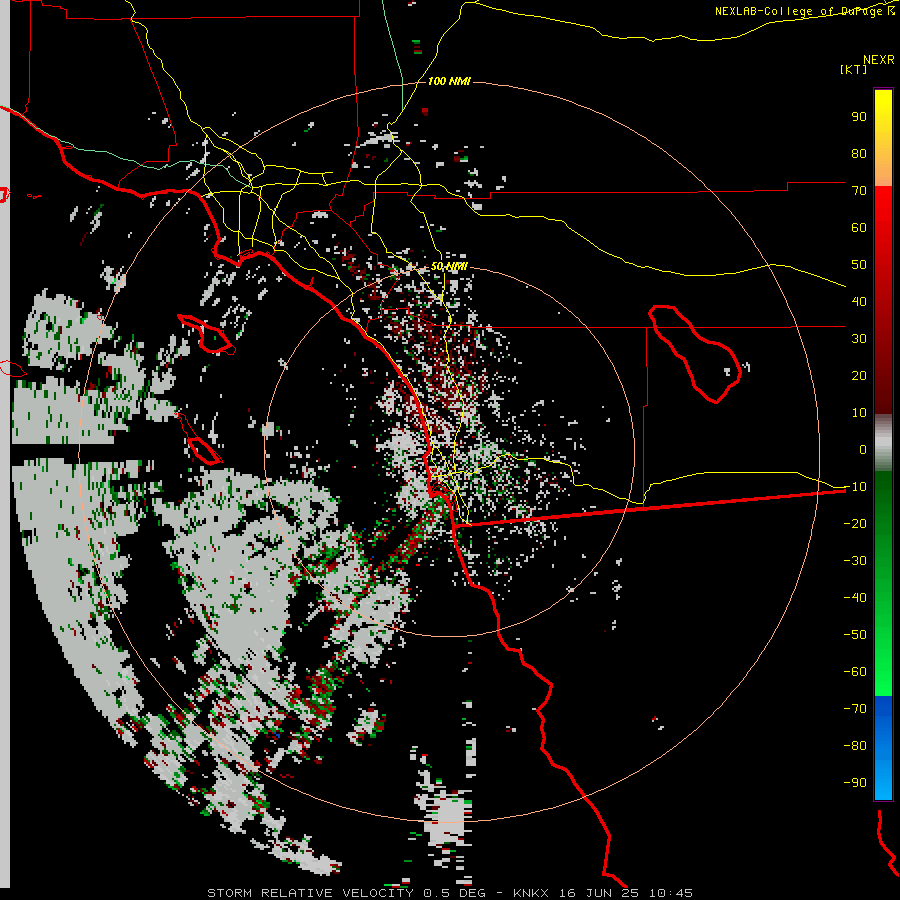Click the 40 value on velocity scale
This screenshot has height=900, width=900.
point(859,302)
